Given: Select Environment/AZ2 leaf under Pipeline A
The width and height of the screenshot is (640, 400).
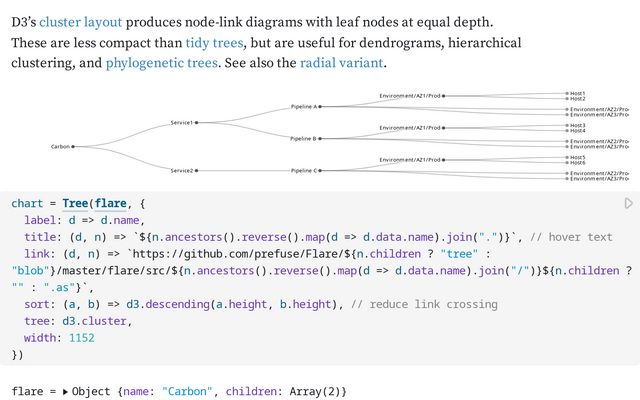Looking at the screenshot, I should (597, 109).
